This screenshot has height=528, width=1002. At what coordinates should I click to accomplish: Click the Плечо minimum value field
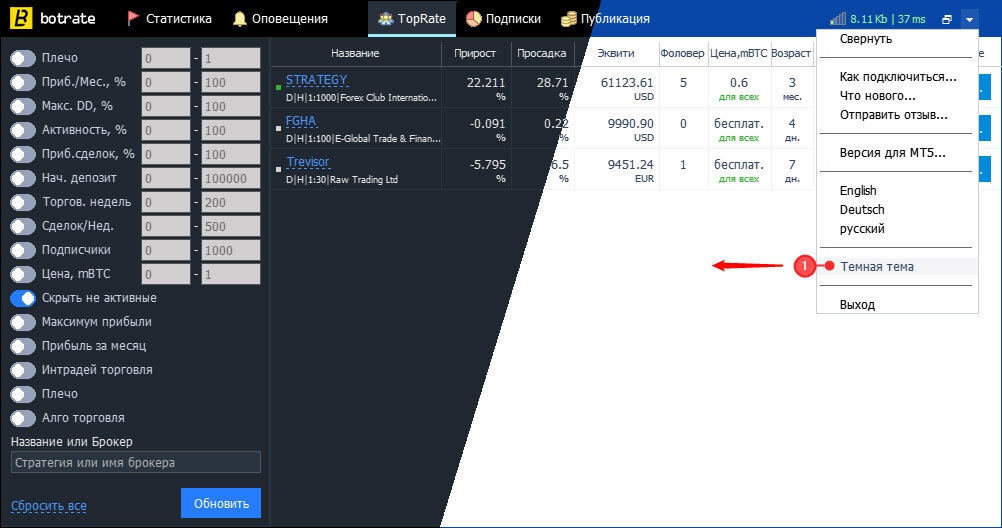click(x=166, y=58)
